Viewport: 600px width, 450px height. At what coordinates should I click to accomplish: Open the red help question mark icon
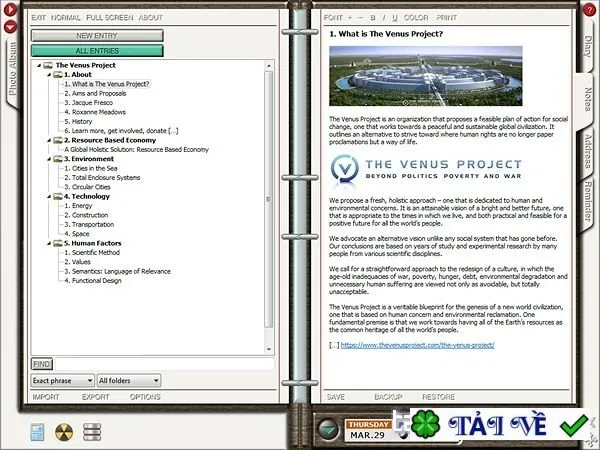click(589, 9)
